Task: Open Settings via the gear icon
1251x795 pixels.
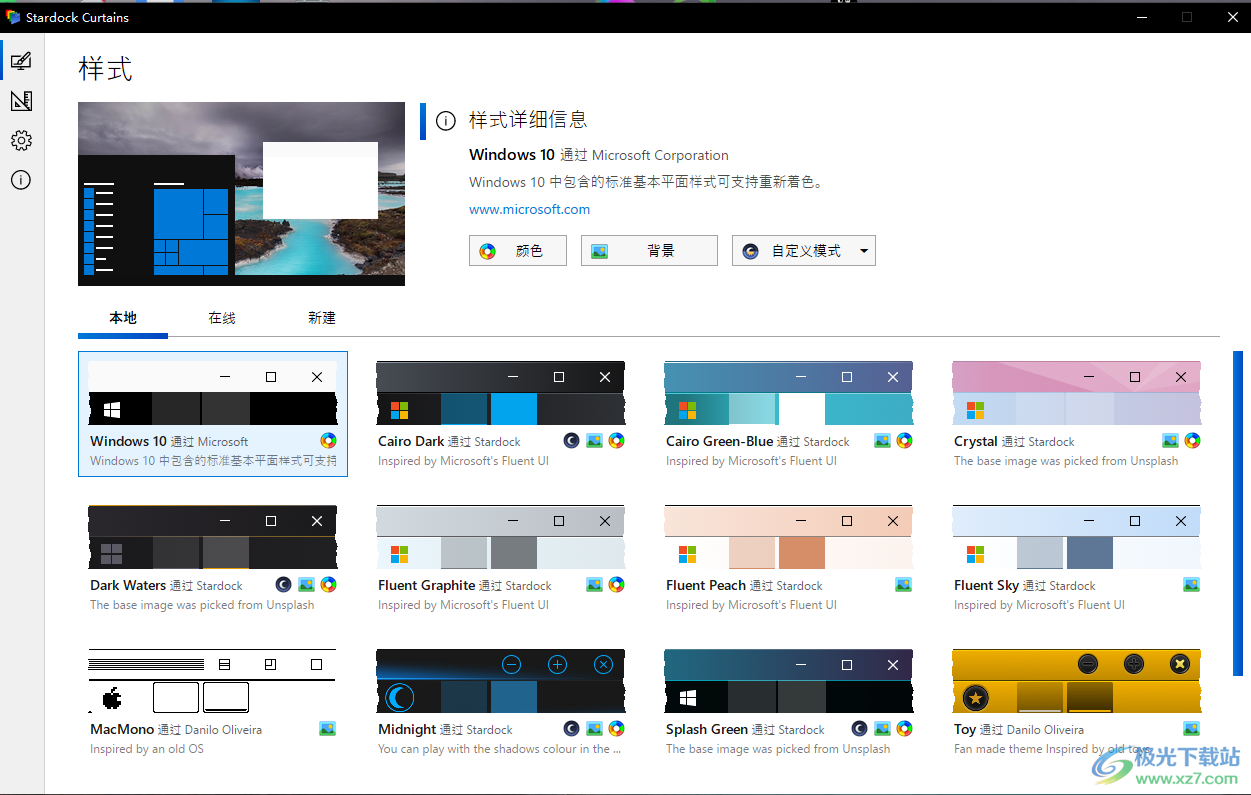Action: pyautogui.click(x=21, y=140)
